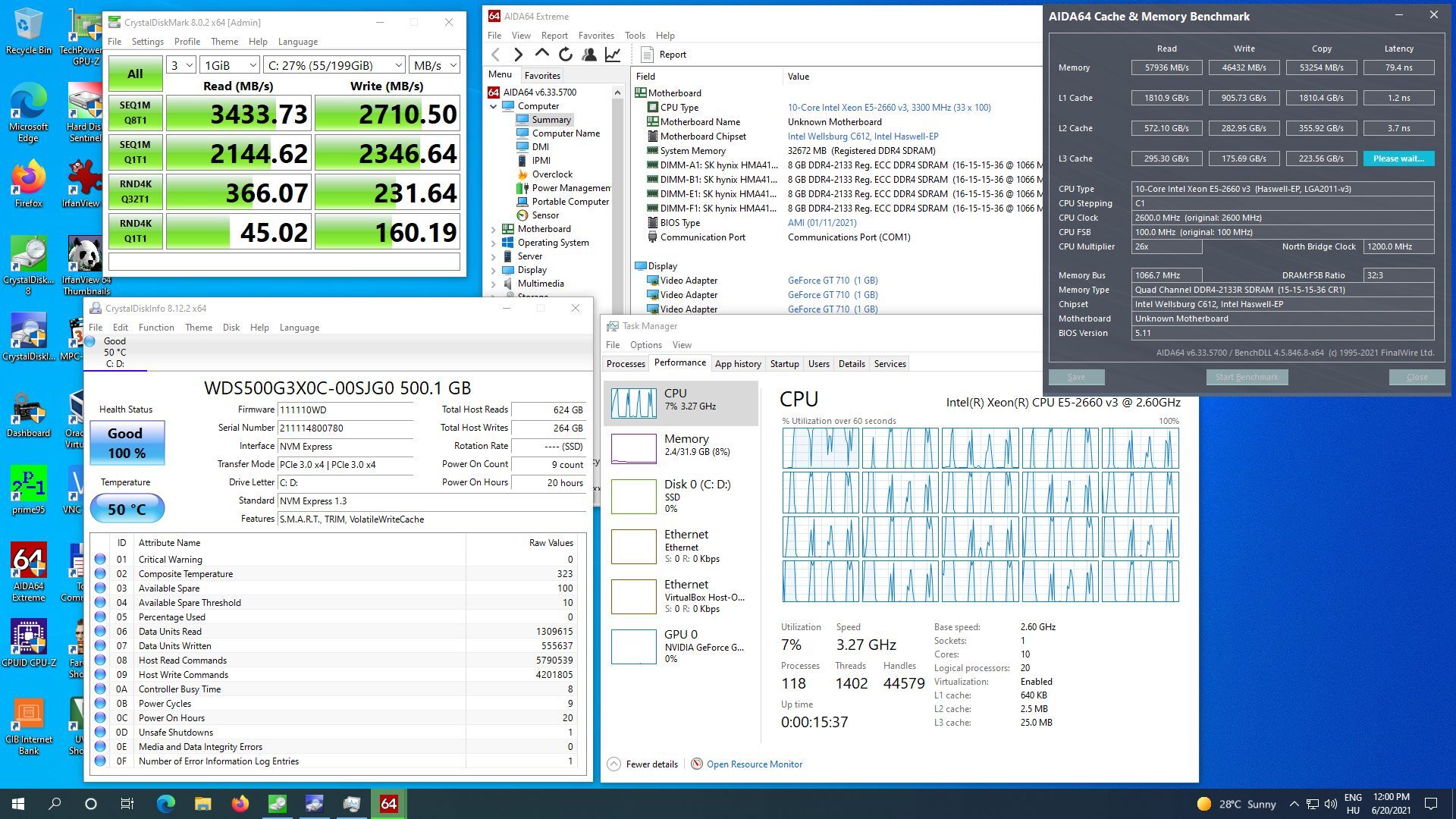Viewport: 1456px width, 819px height.
Task: Select Memory panel in Task Manager
Action: coord(681,447)
